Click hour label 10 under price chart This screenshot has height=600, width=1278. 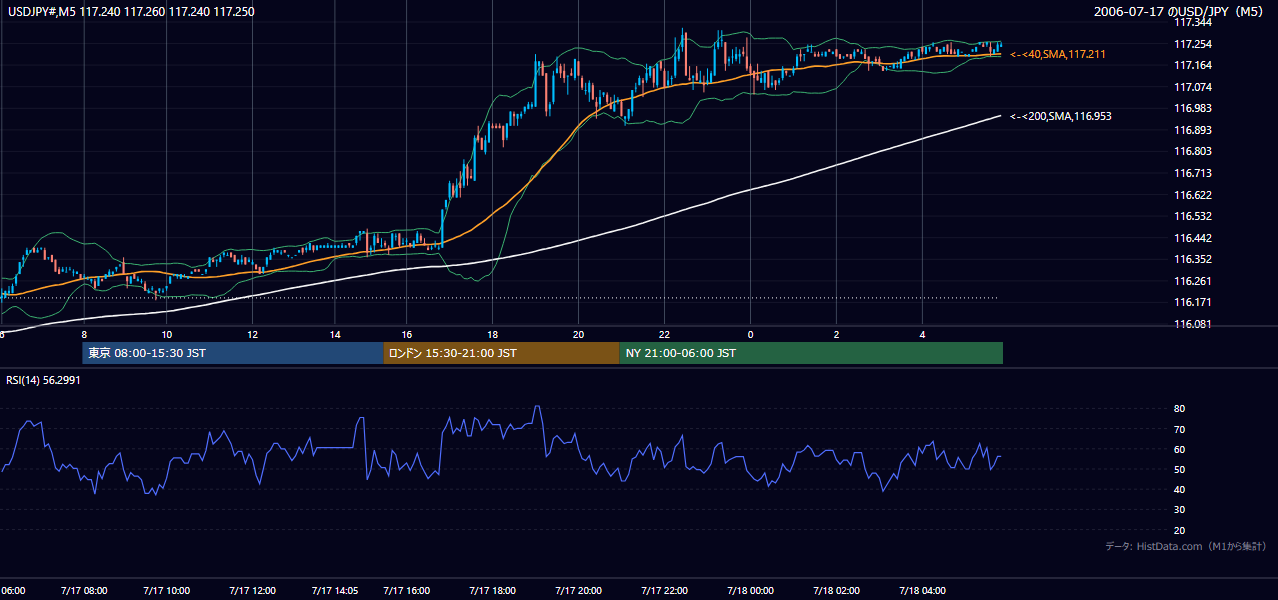167,334
